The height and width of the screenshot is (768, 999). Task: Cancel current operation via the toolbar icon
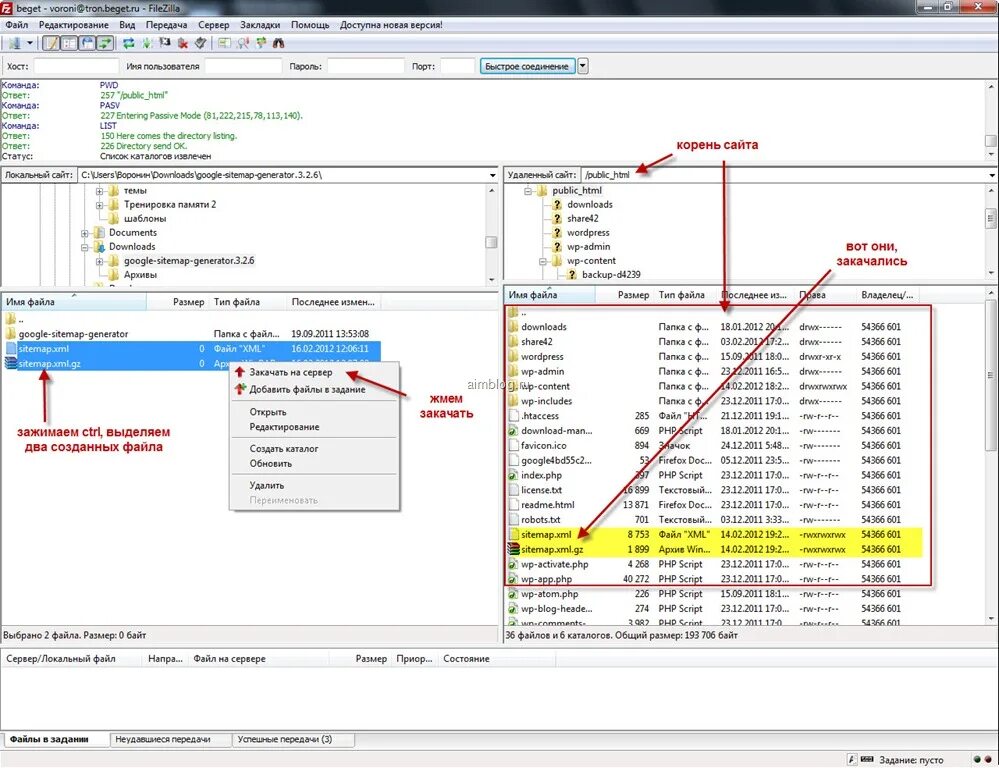tap(165, 43)
